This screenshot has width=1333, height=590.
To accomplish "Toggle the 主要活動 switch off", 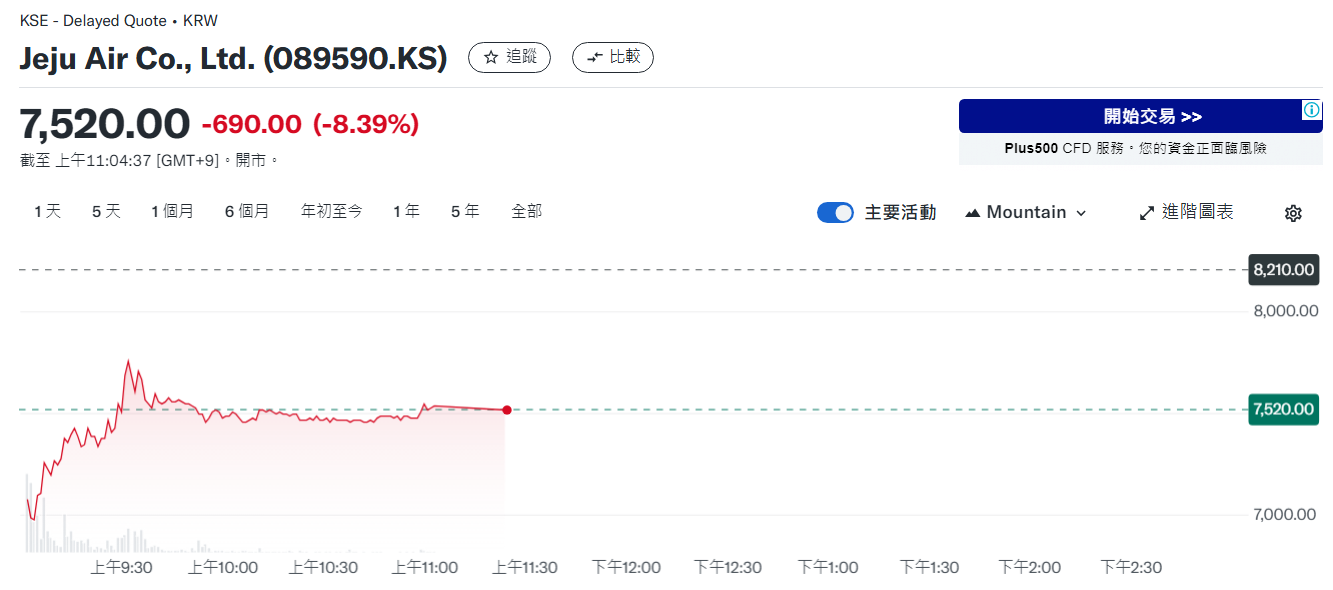I will pos(835,212).
